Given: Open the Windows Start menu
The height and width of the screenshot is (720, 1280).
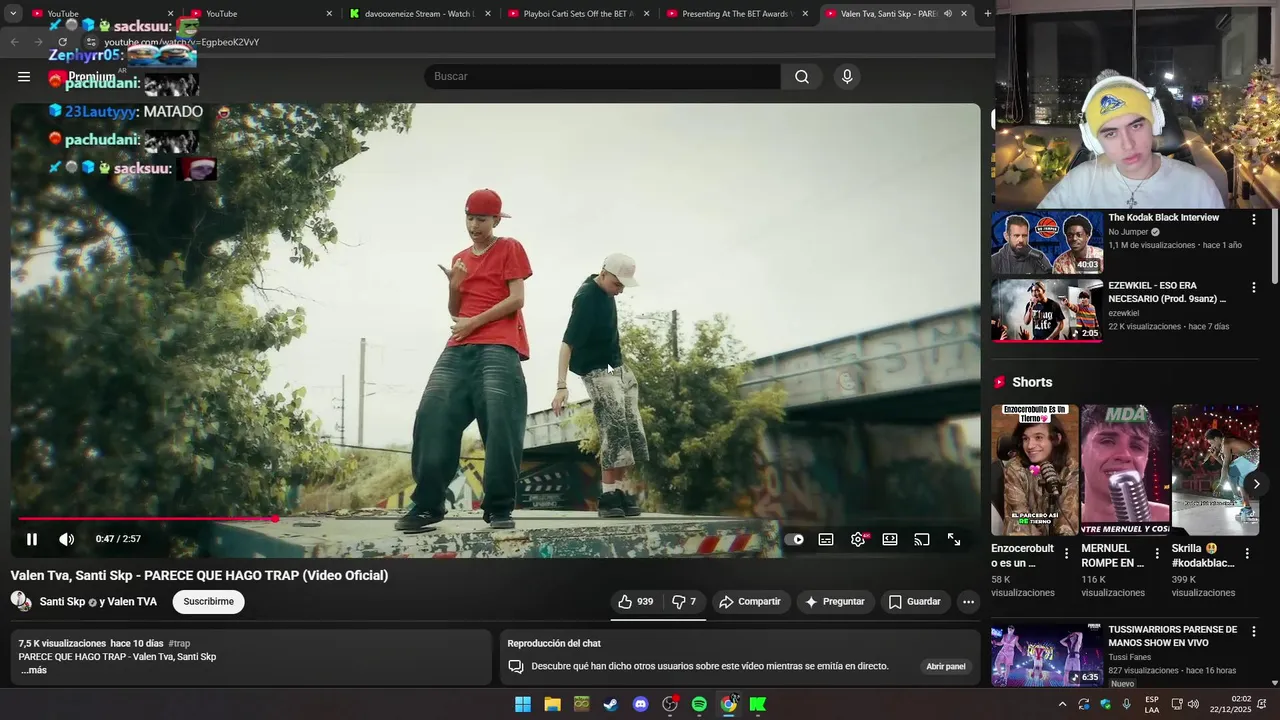Looking at the screenshot, I should pos(523,704).
